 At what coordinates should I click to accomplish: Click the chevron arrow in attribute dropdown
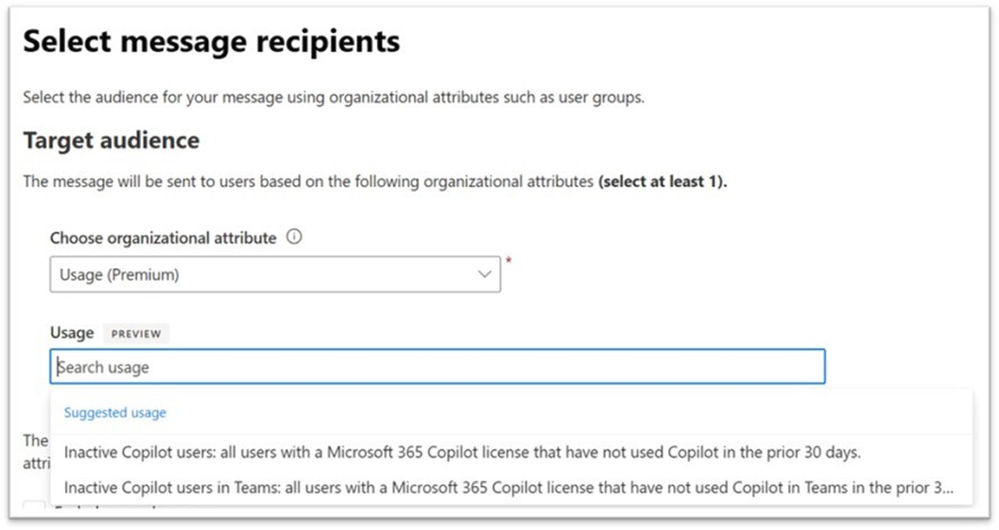pyautogui.click(x=485, y=275)
